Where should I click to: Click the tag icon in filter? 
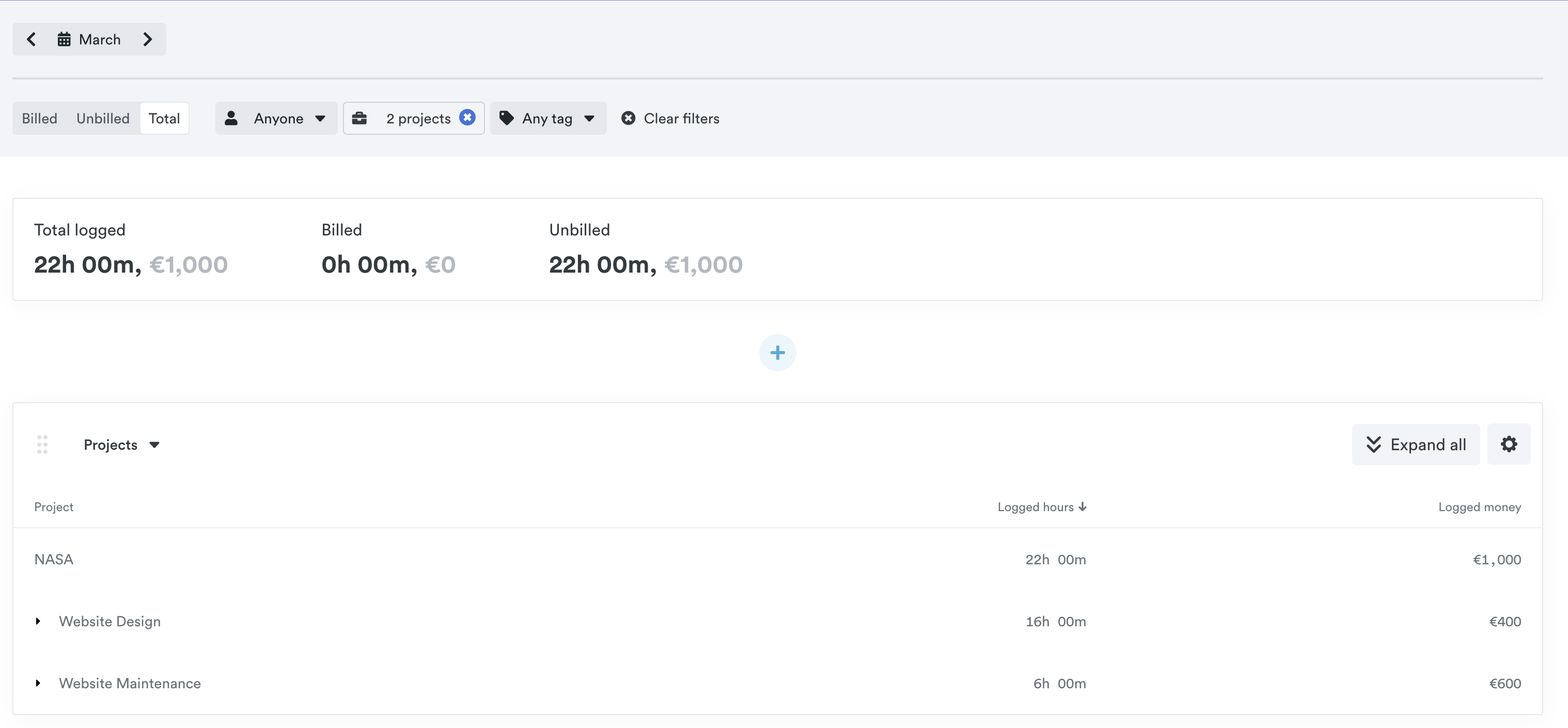pyautogui.click(x=507, y=118)
